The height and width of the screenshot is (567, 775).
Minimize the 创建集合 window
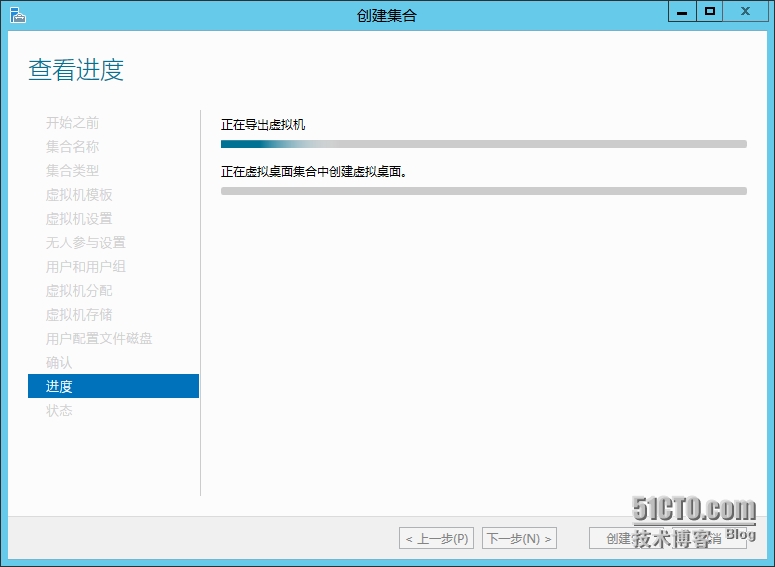click(x=682, y=11)
